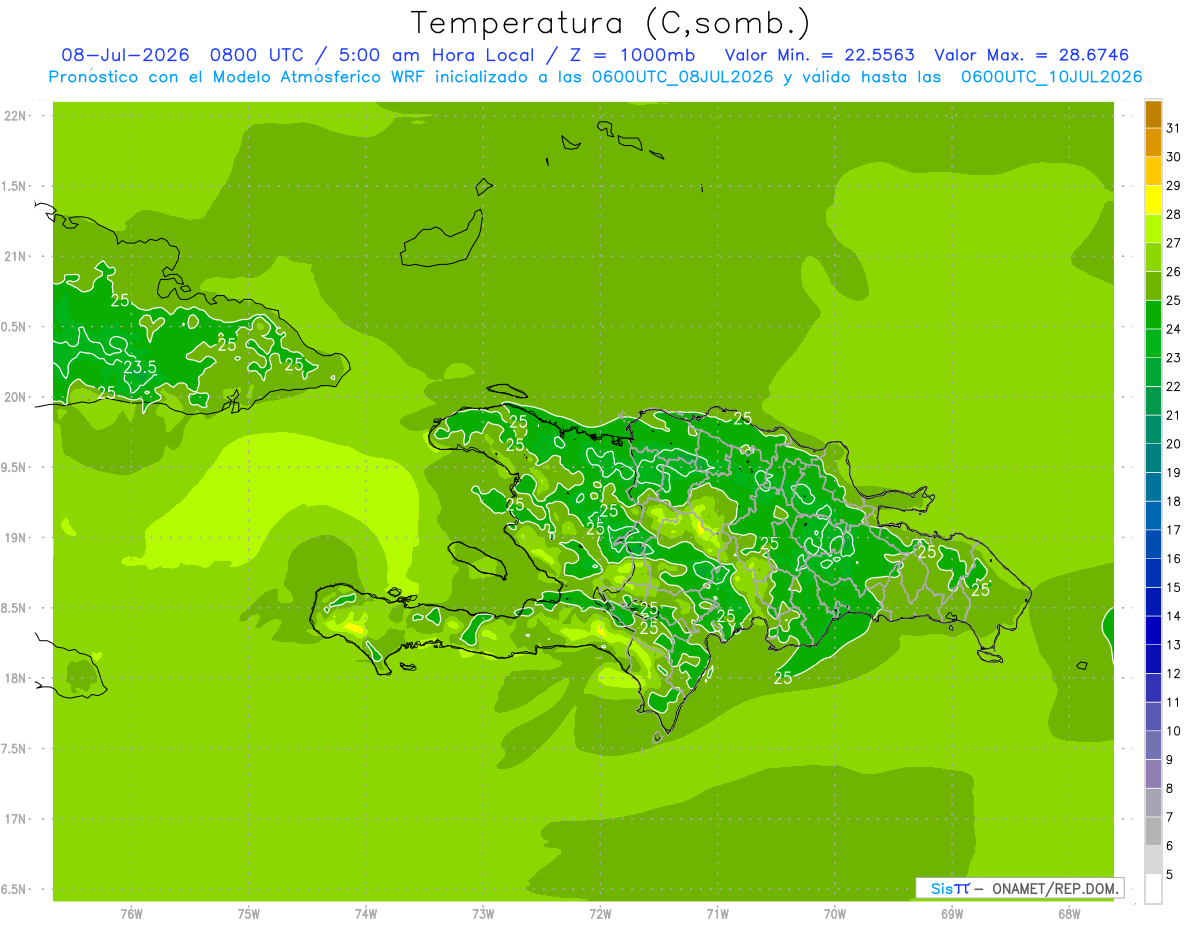The width and height of the screenshot is (1200, 927).
Task: Click the 72W longitude axis label
Action: tap(600, 913)
